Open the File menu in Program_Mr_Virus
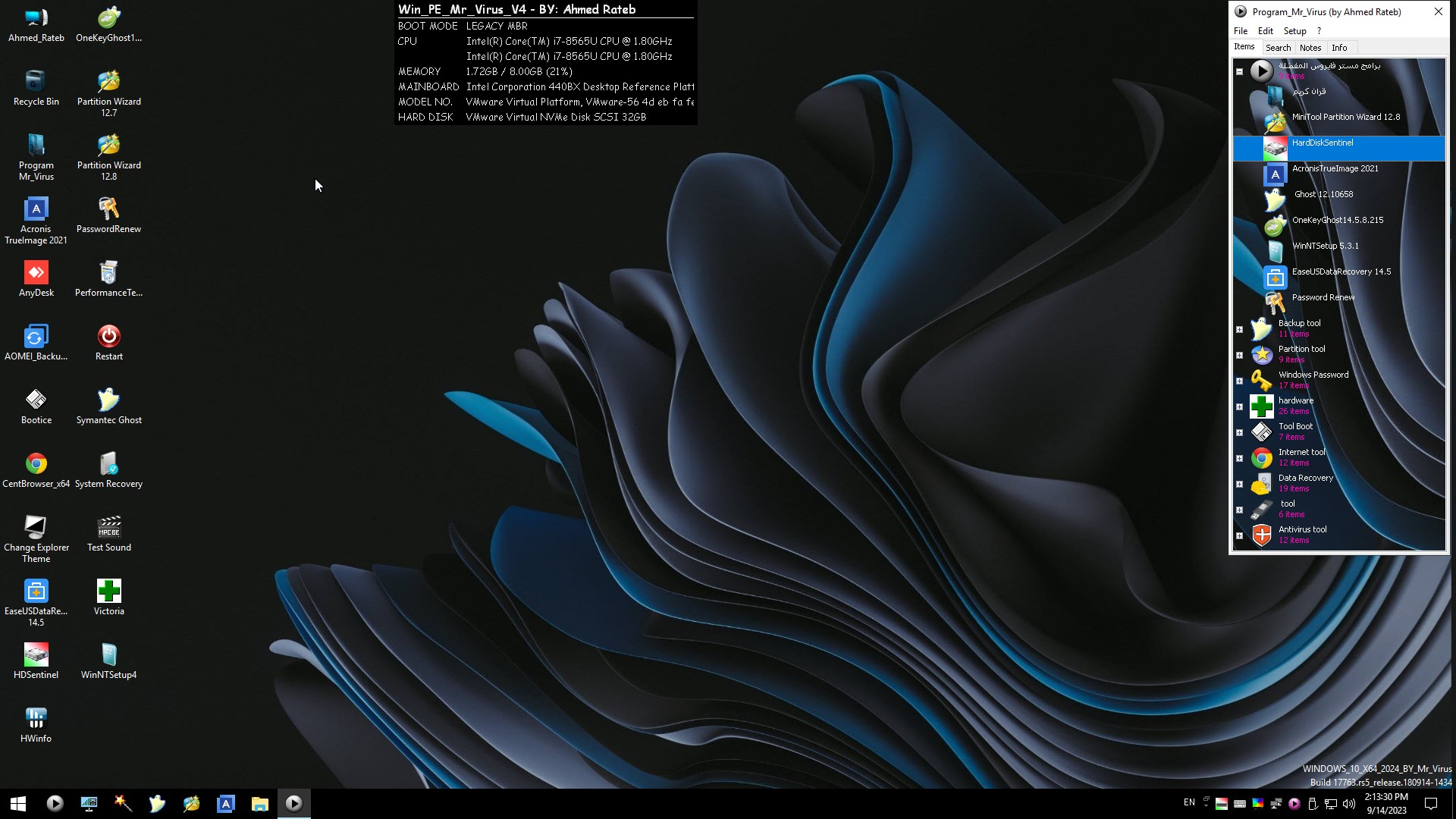1456x819 pixels. point(1241,31)
